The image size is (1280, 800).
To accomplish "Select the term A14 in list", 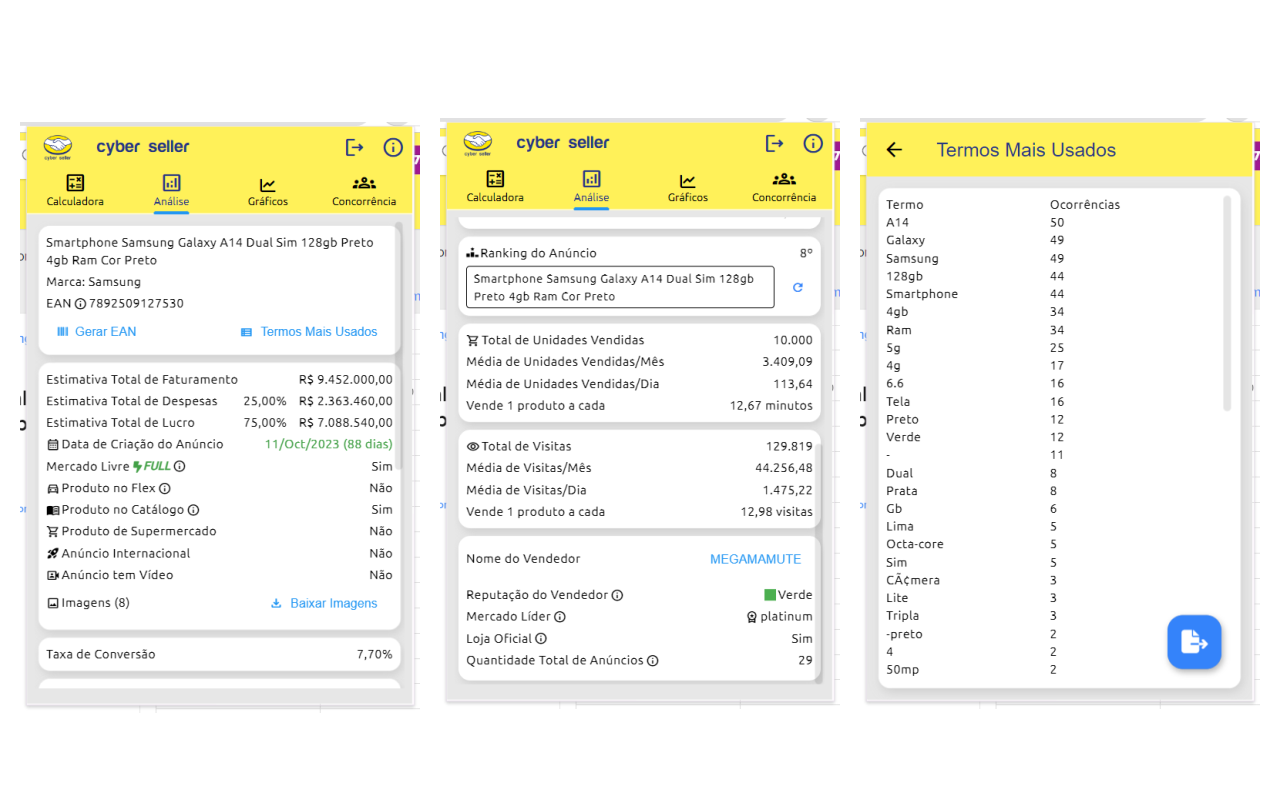I will (x=897, y=223).
